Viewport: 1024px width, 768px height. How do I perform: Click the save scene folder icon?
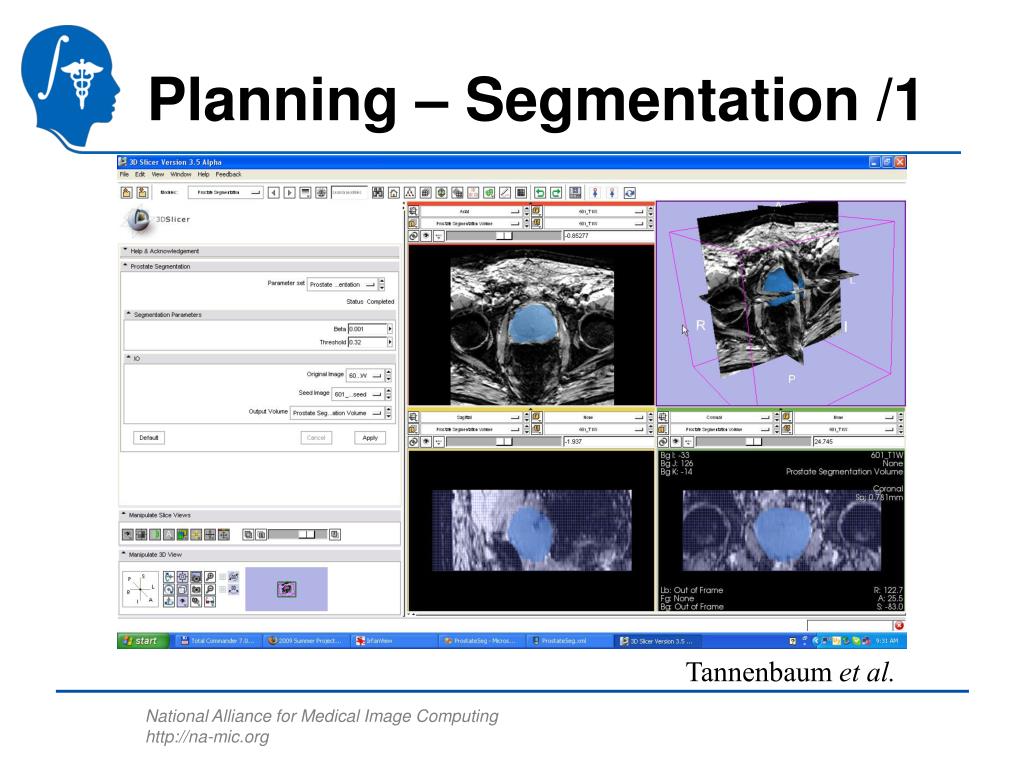point(142,193)
